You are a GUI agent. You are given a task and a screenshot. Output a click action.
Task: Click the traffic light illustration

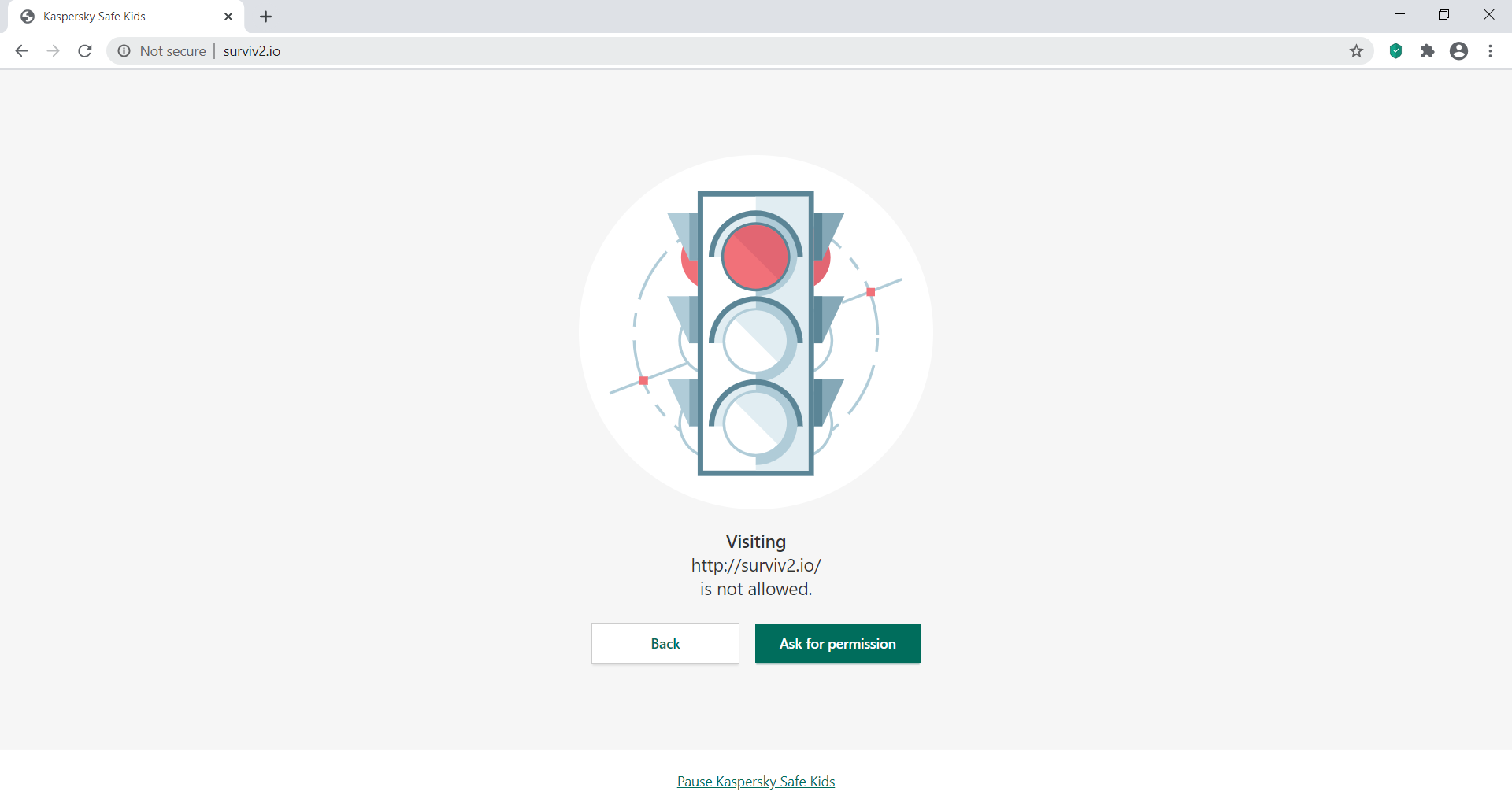[756, 332]
